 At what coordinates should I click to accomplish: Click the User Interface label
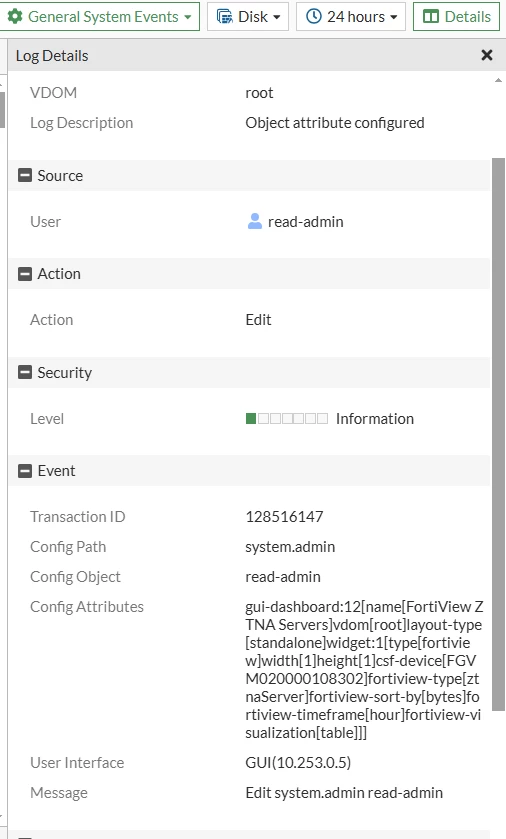click(77, 762)
